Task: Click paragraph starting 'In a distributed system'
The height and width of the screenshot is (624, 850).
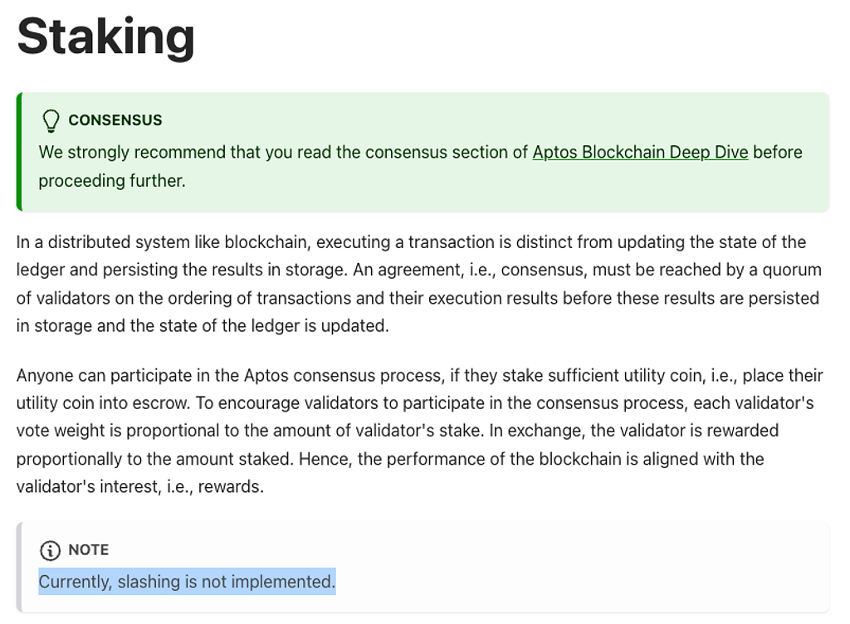Action: pos(419,284)
